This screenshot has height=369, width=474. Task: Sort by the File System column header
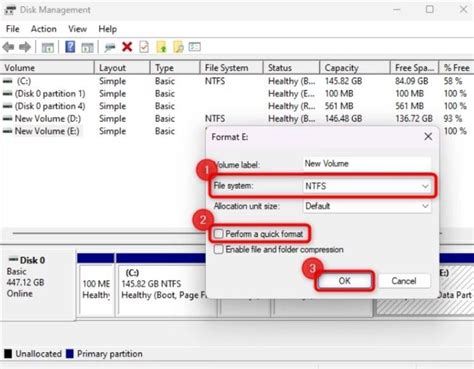(x=231, y=68)
